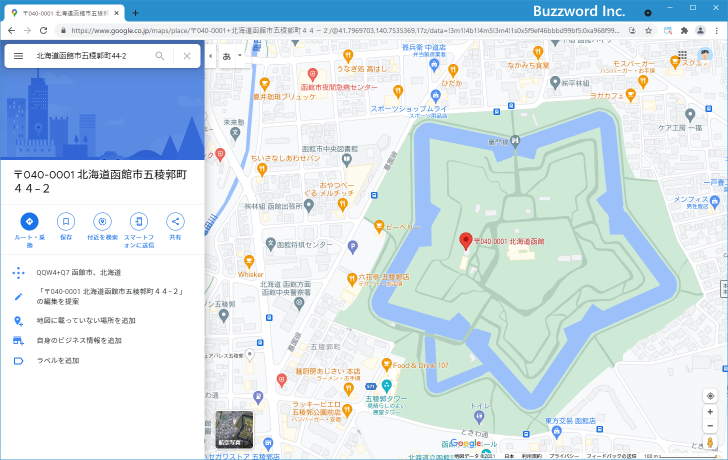This screenshot has height=460, width=728.
Task: Click the parking P marker
Action: 352,247
